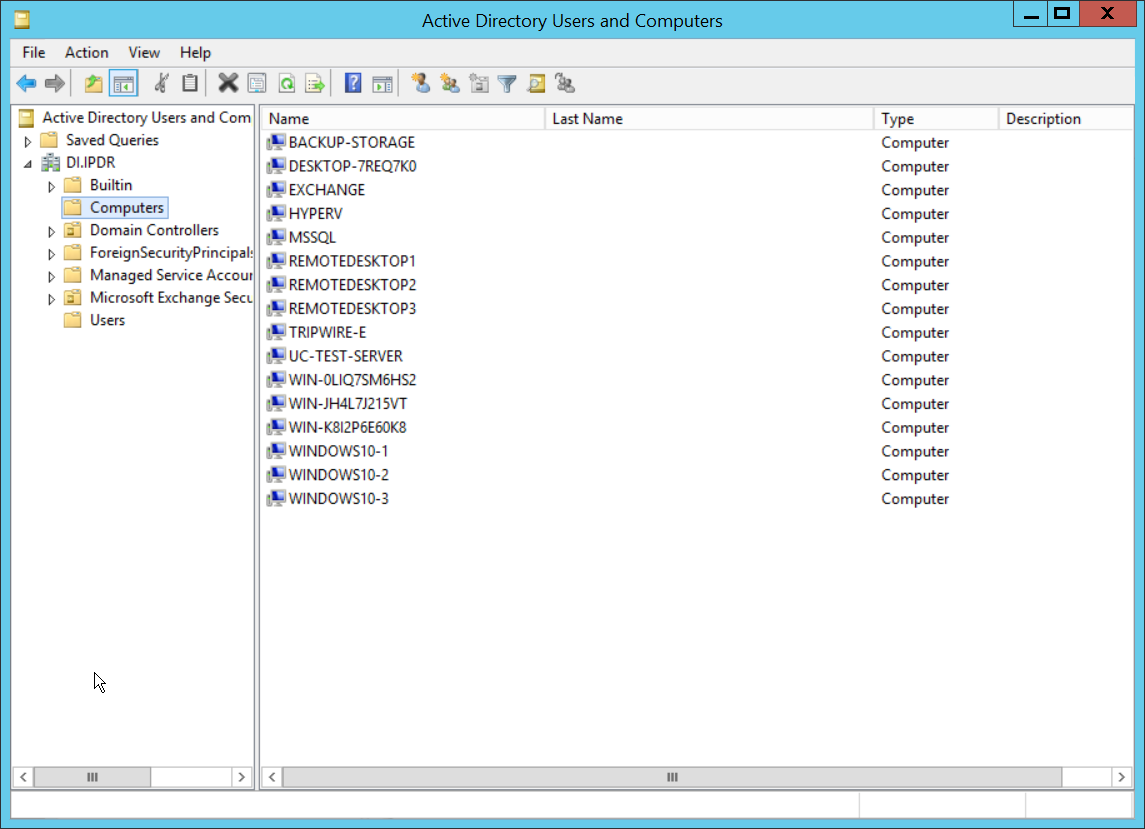Click the Find objects toolbar icon
1145x829 pixels.
(536, 83)
